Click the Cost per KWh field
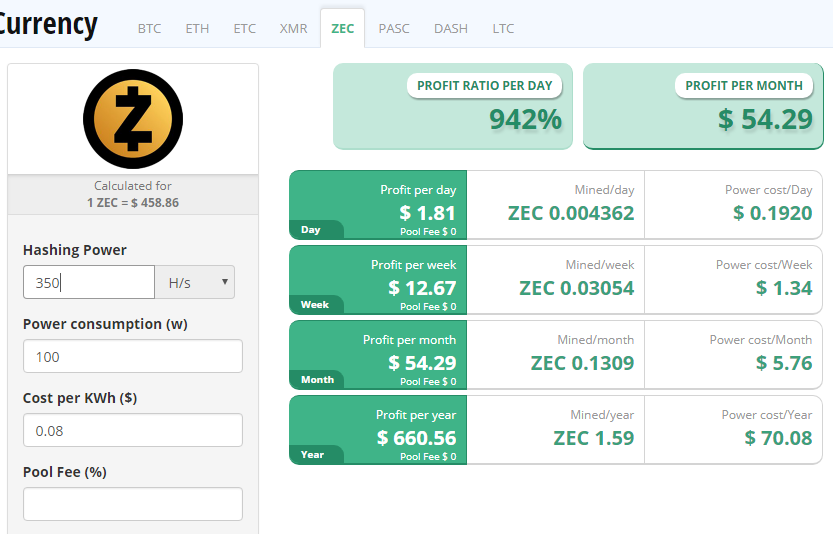Viewport: 833px width, 534px height. pyautogui.click(x=133, y=430)
